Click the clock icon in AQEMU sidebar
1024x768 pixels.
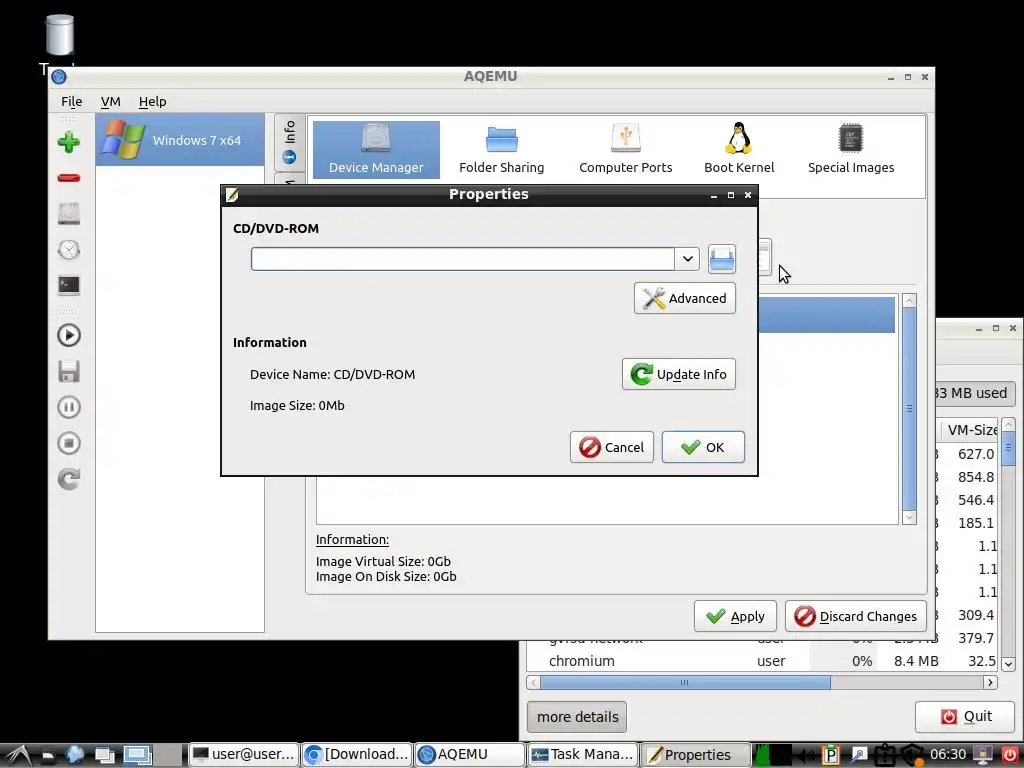[x=69, y=249]
